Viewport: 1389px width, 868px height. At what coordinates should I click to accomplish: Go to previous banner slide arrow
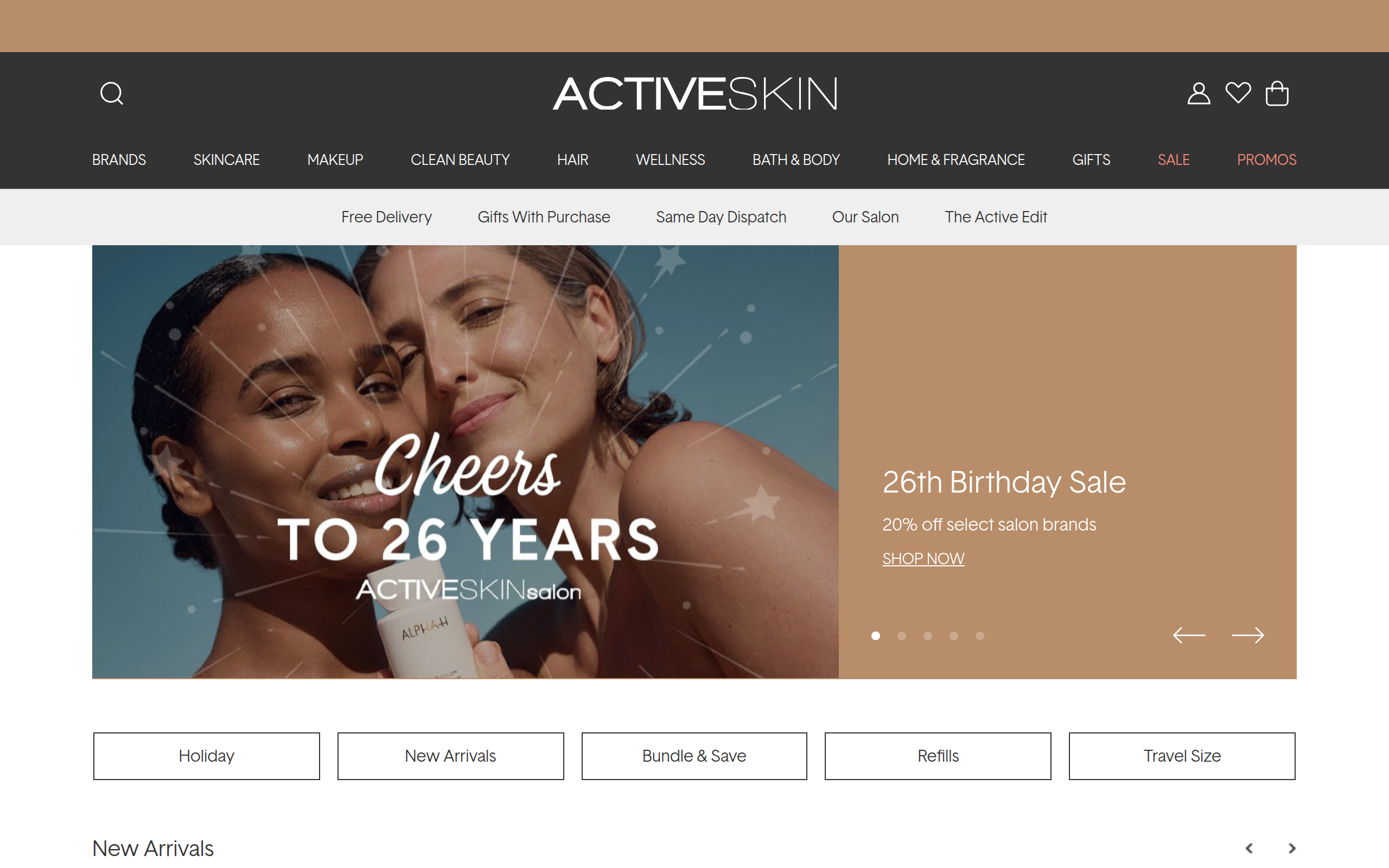[1189, 635]
